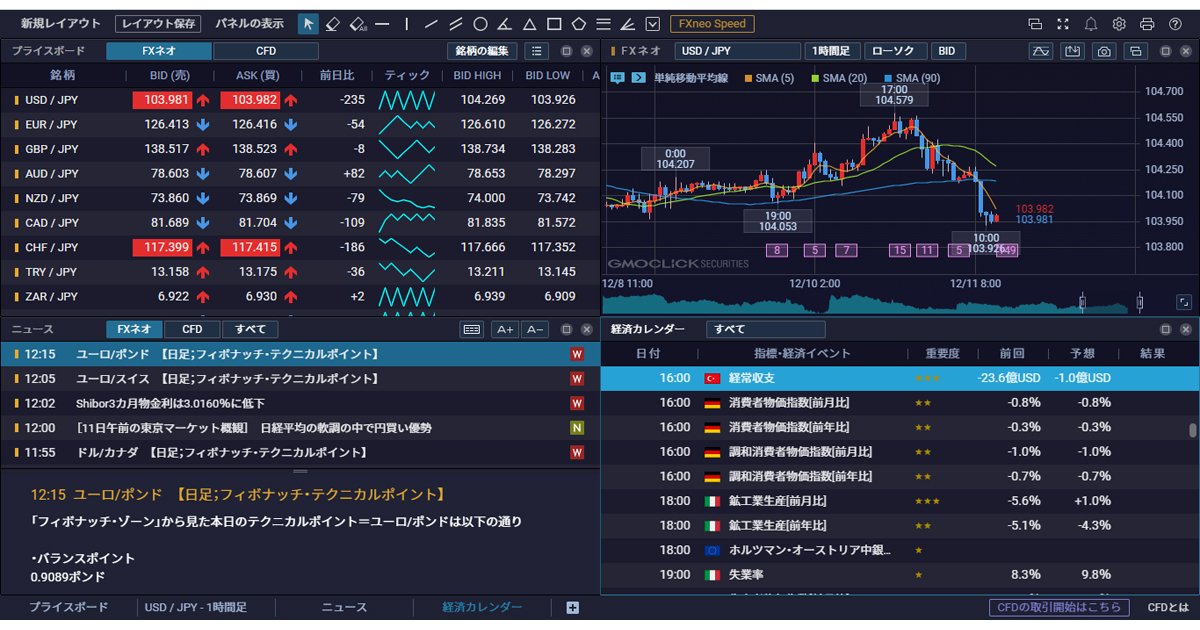Switch to the CFD tab on the price board
1200x630 pixels.
pos(265,49)
